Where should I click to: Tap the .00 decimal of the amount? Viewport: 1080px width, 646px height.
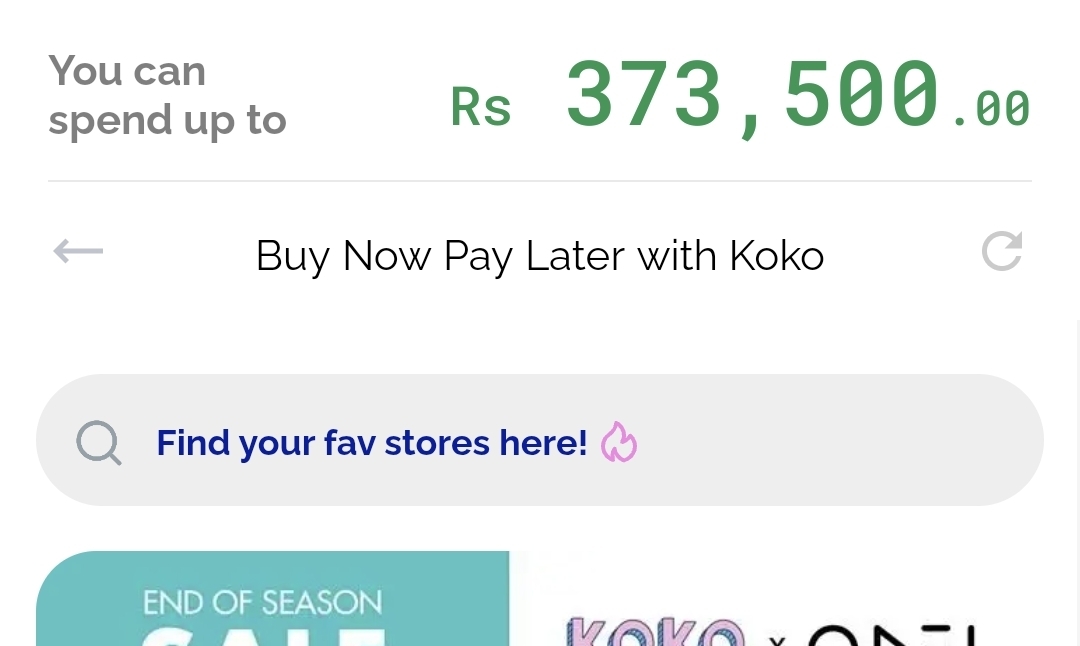(992, 108)
